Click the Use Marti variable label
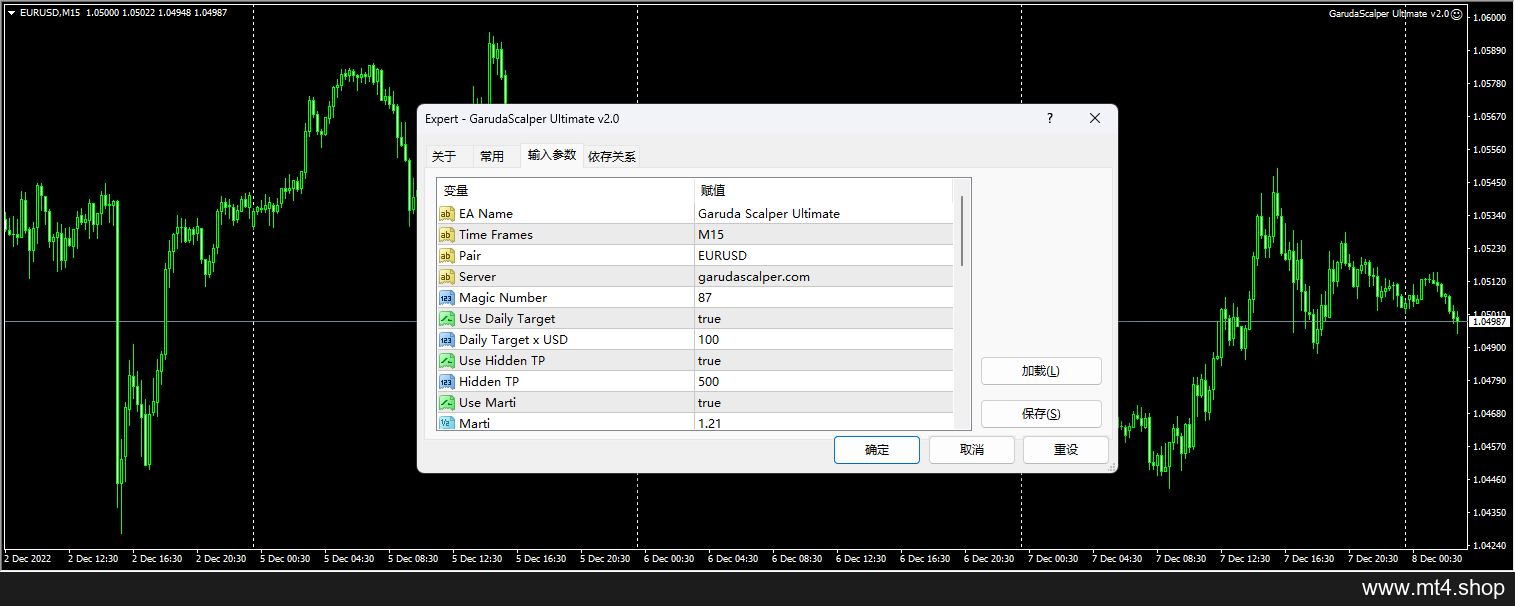1515x606 pixels. 488,403
